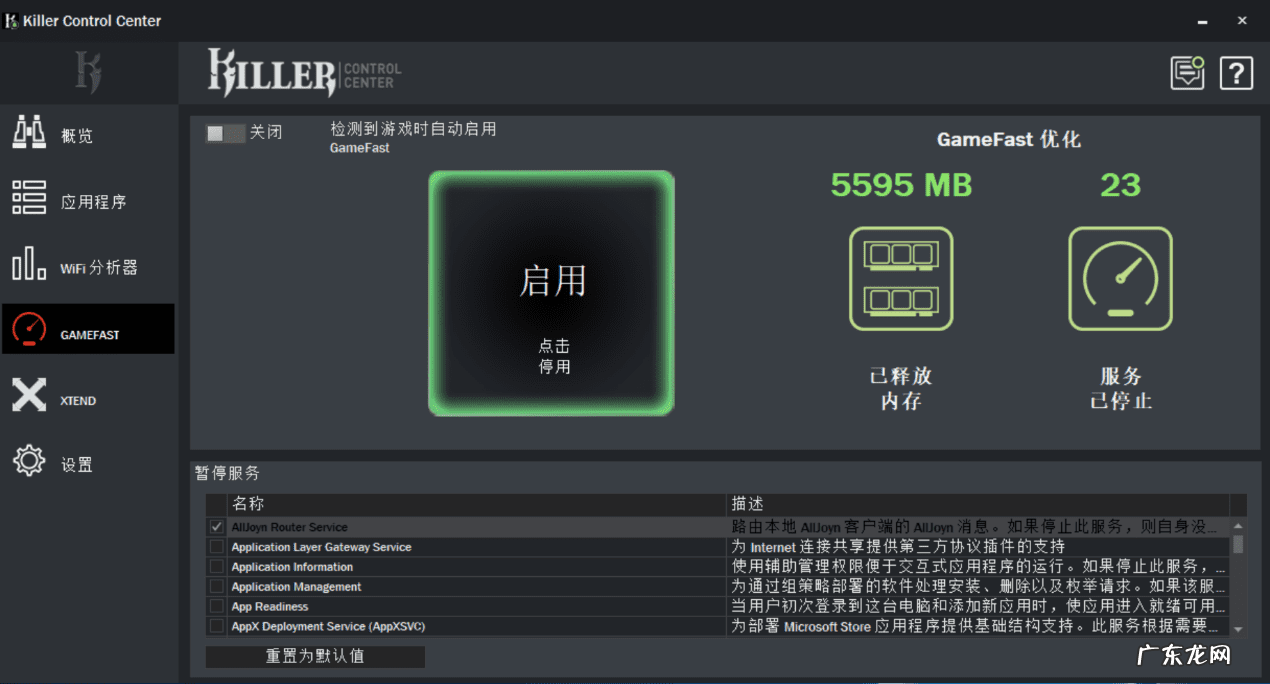1270x684 pixels.
Task: Open the feedback message icon
Action: pos(1187,72)
